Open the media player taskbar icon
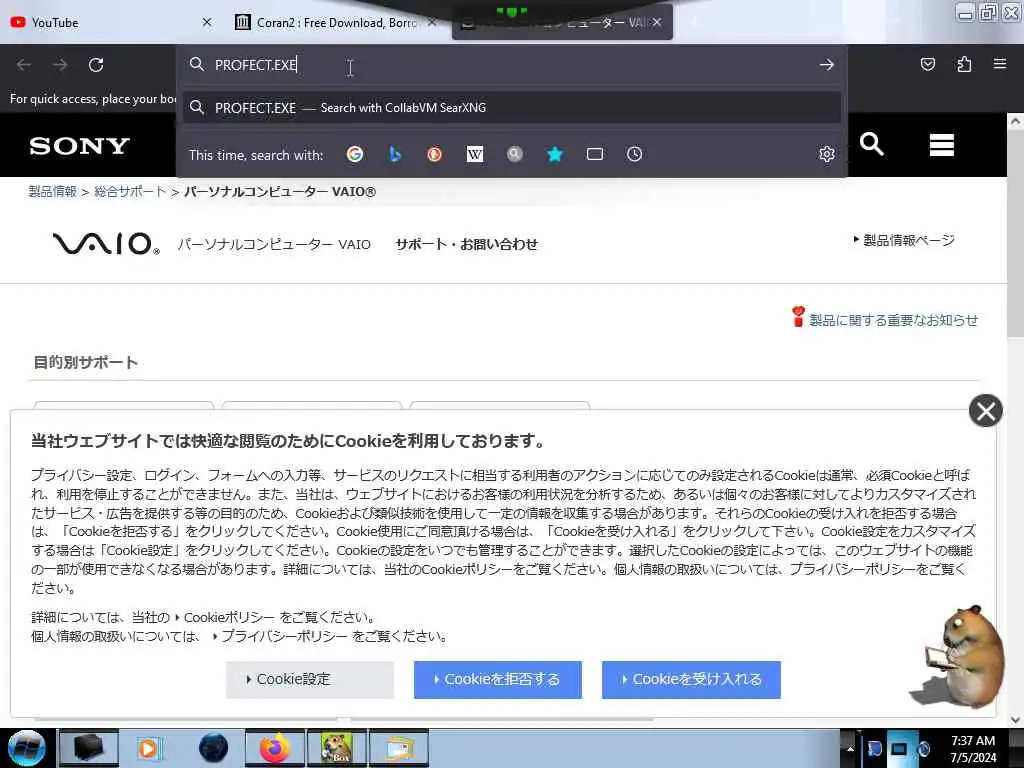Image resolution: width=1024 pixels, height=768 pixels. [150, 748]
